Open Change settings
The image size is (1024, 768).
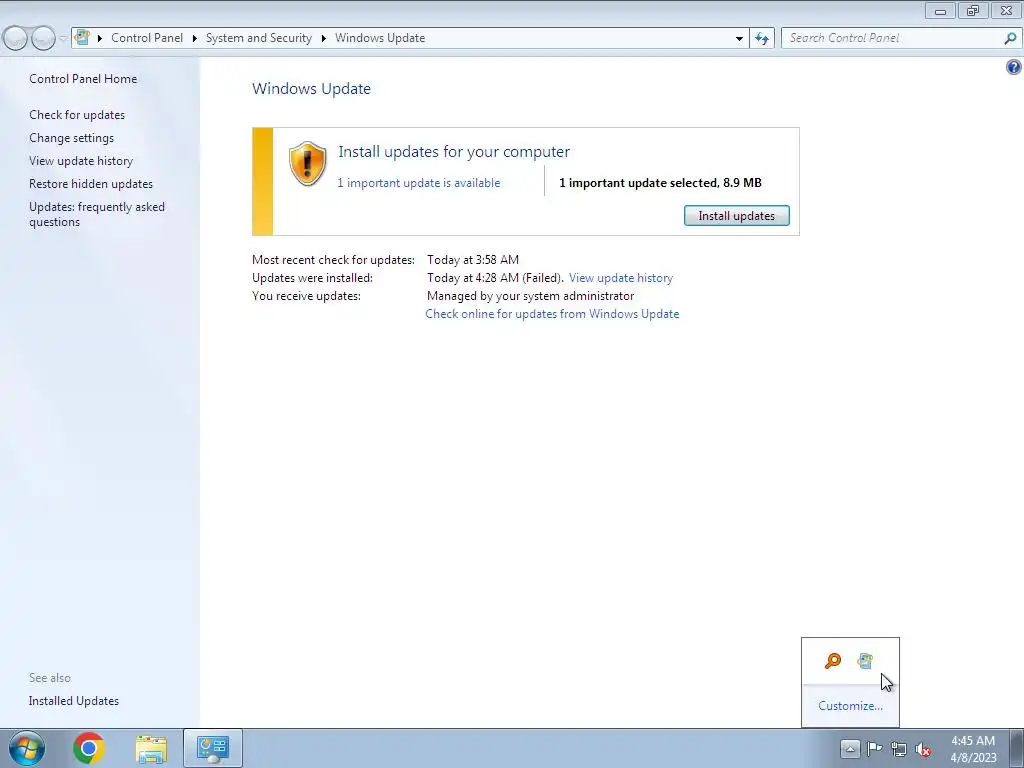tap(71, 138)
